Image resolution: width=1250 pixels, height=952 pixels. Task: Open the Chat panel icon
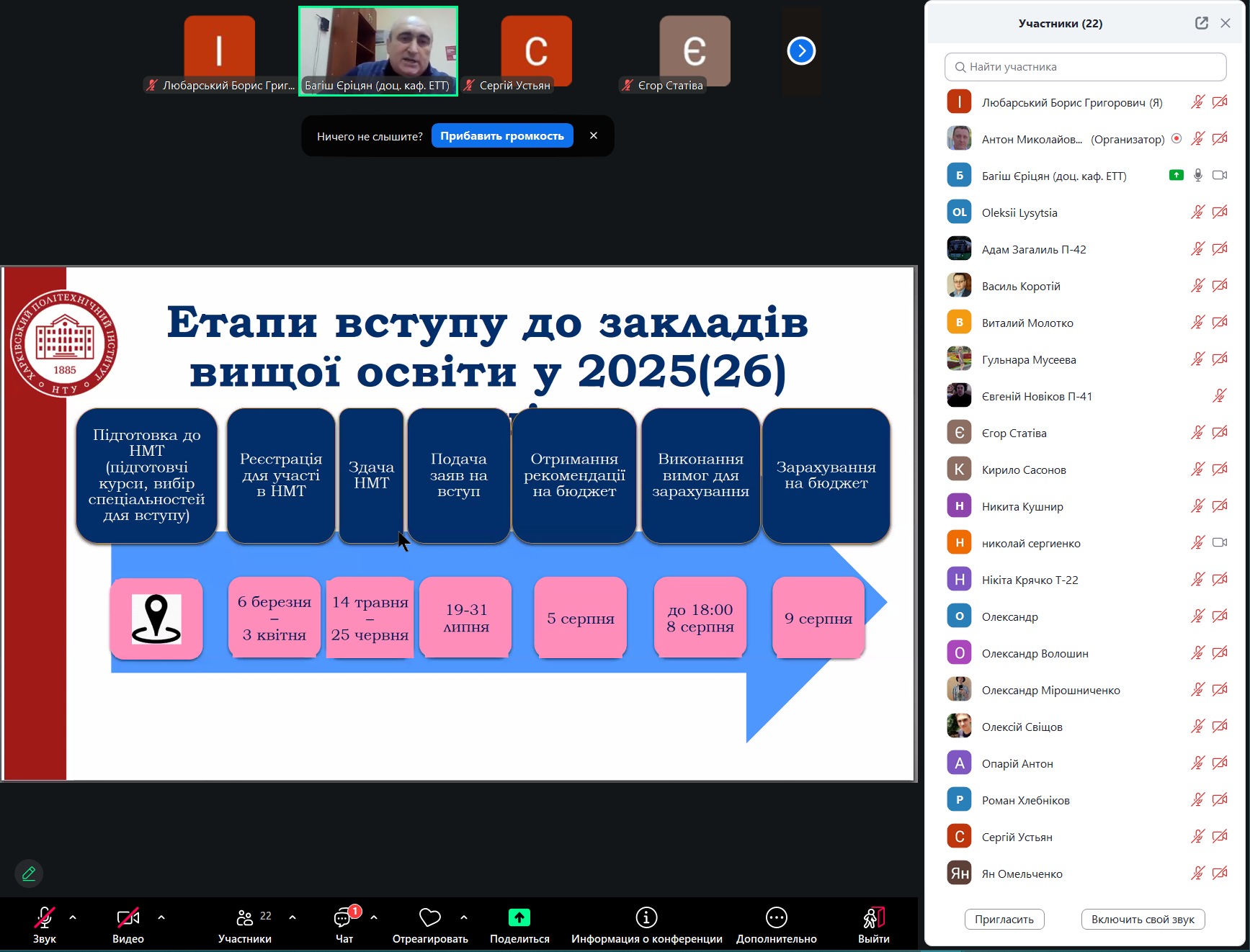(343, 918)
